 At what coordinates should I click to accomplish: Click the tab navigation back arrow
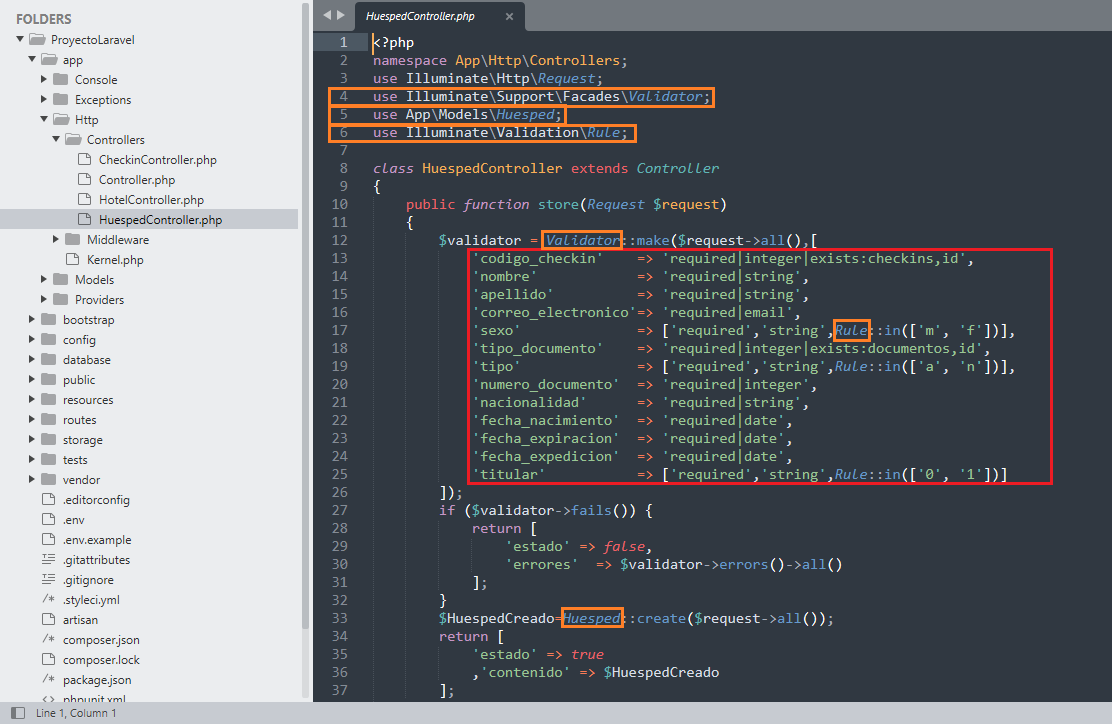tap(327, 16)
